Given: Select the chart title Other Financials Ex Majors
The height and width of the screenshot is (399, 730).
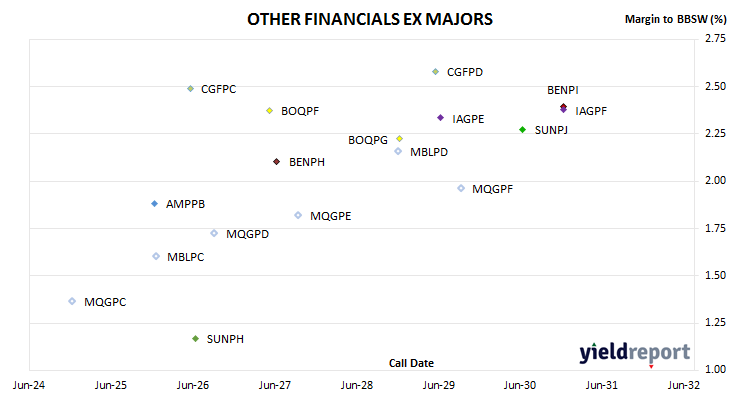Looking at the screenshot, I should 370,19.
